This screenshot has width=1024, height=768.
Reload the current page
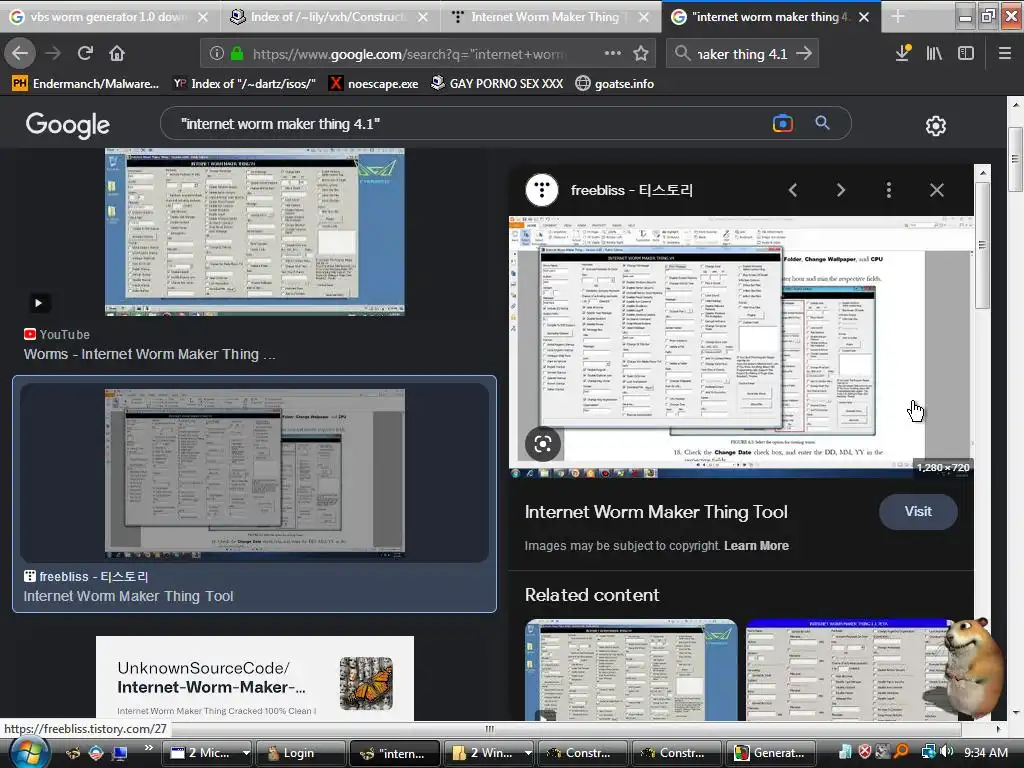pos(85,53)
